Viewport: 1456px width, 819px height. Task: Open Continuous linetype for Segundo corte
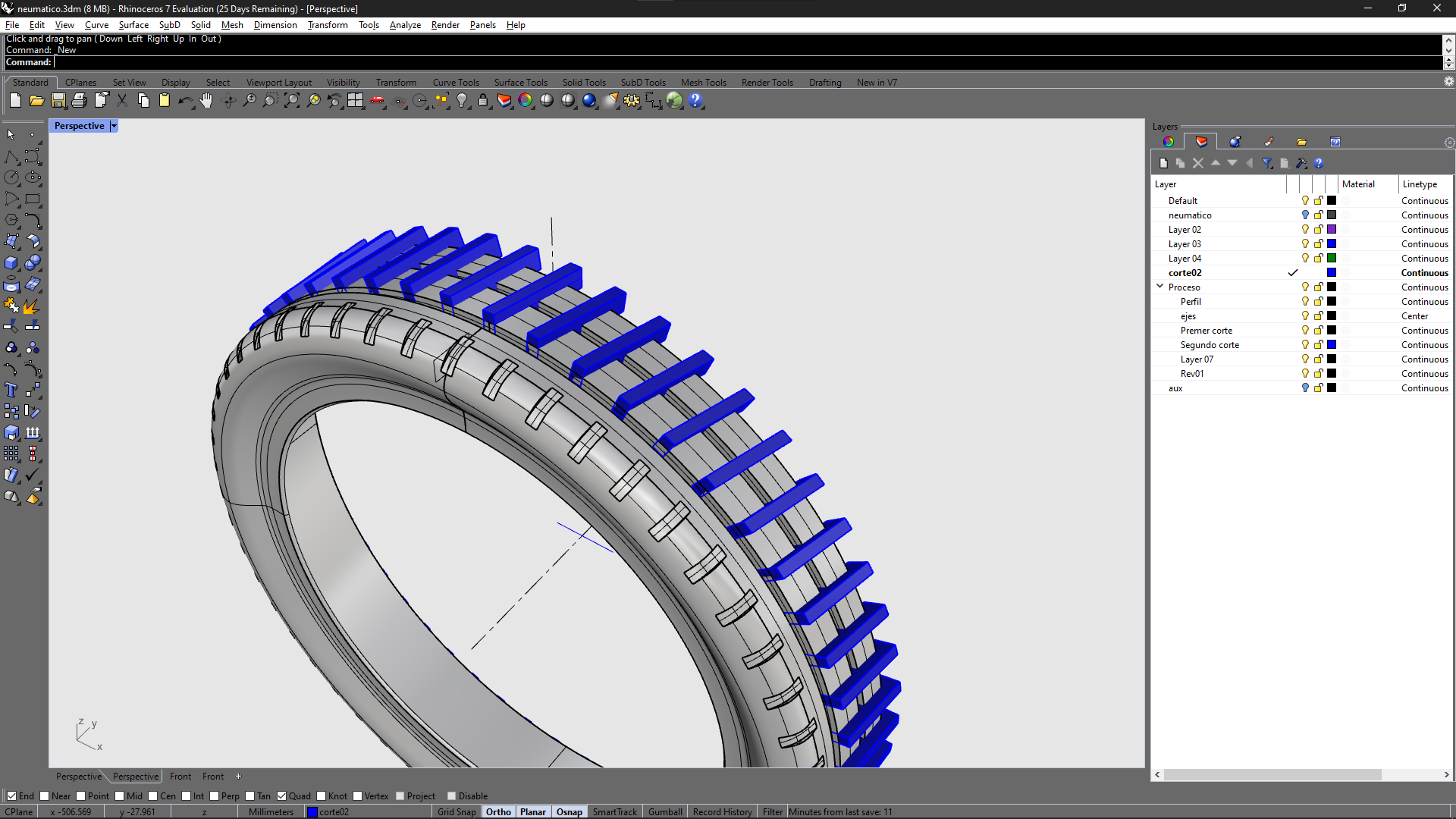tap(1424, 345)
